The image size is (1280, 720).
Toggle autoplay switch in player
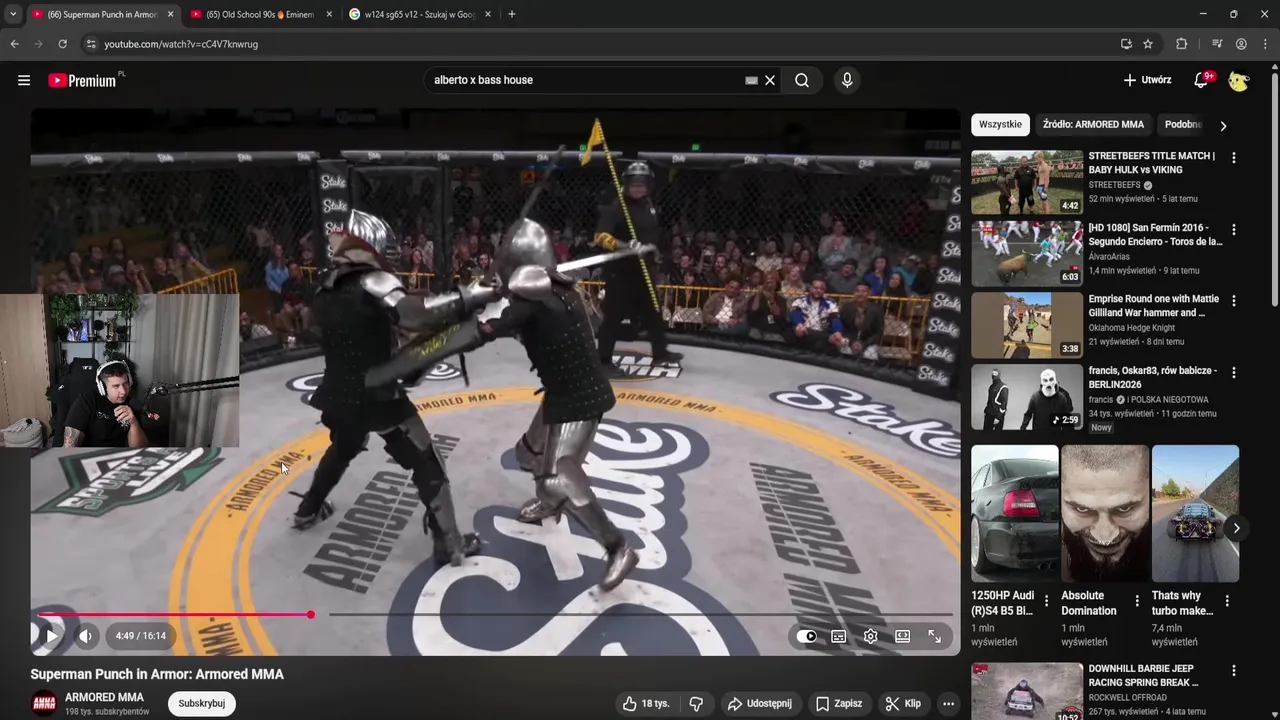[808, 636]
